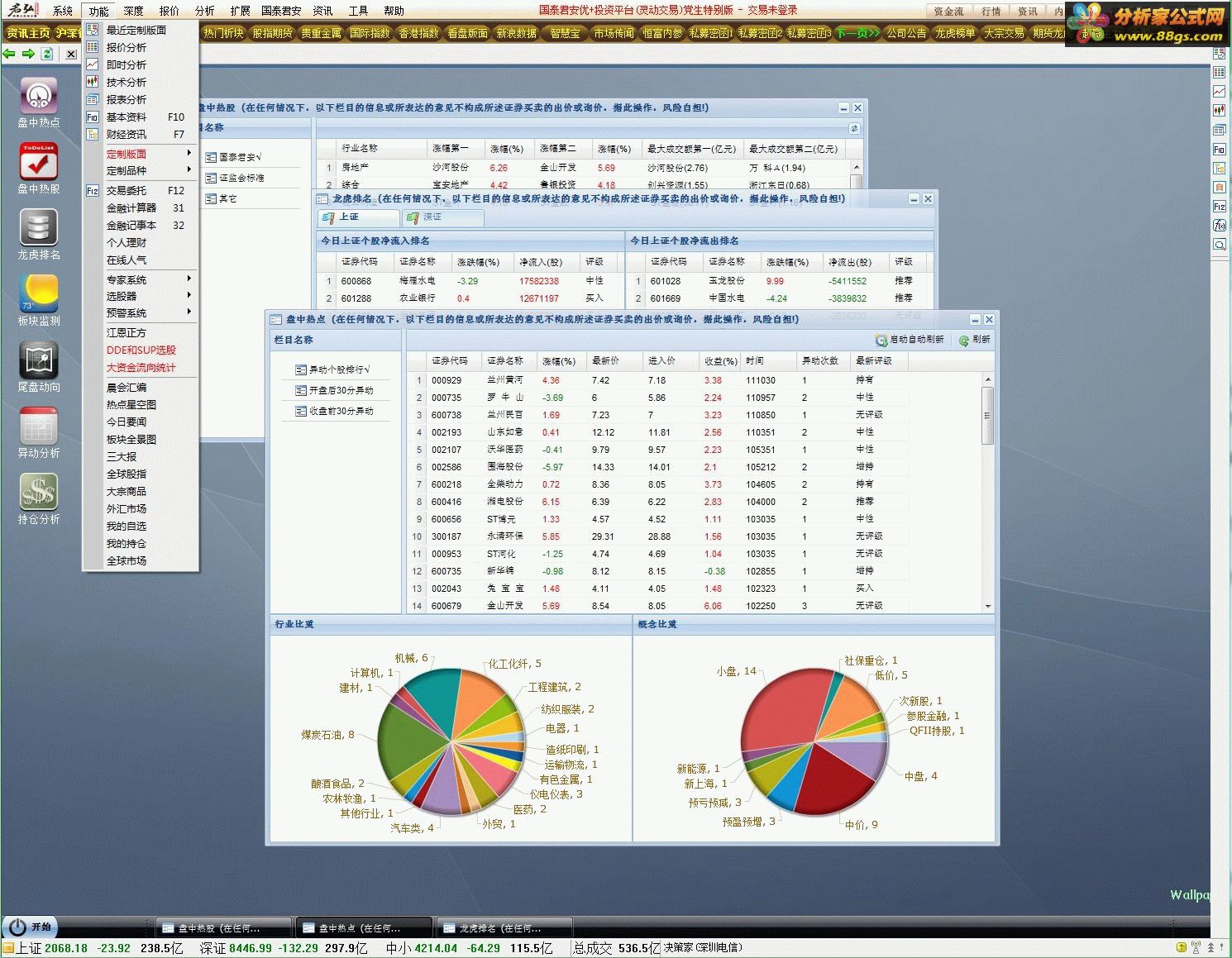This screenshot has width=1232, height=958.
Task: Expand the 专家系统 submenu
Action: pyautogui.click(x=141, y=279)
